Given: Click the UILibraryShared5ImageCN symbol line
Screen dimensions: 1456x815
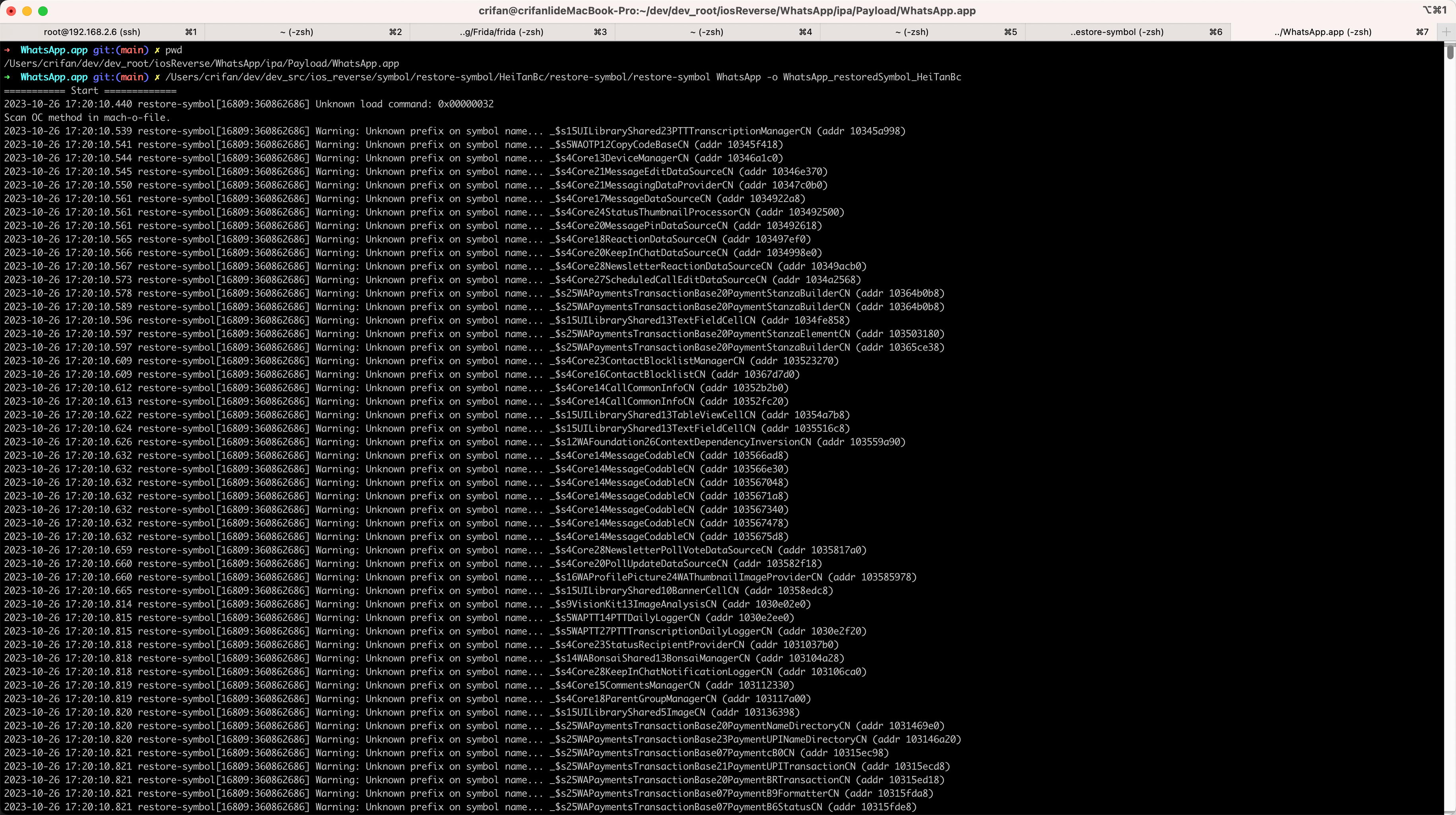Looking at the screenshot, I should [402, 713].
